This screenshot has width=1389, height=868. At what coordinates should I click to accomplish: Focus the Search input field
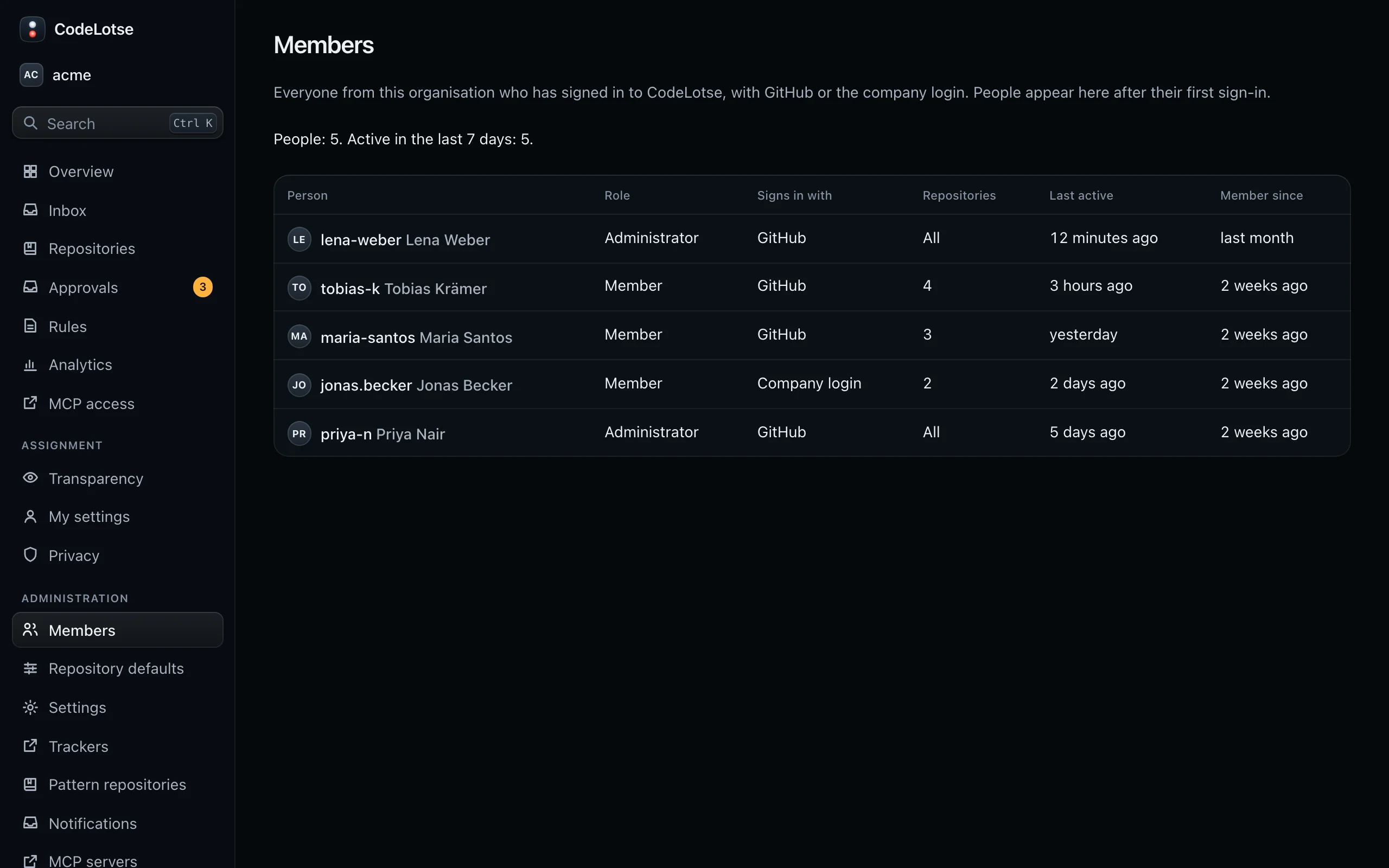point(118,123)
